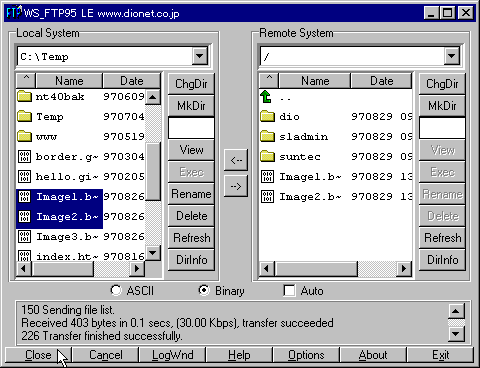This screenshot has height=368, width=480.
Task: Sort remote files by Name column
Action: tap(315, 81)
